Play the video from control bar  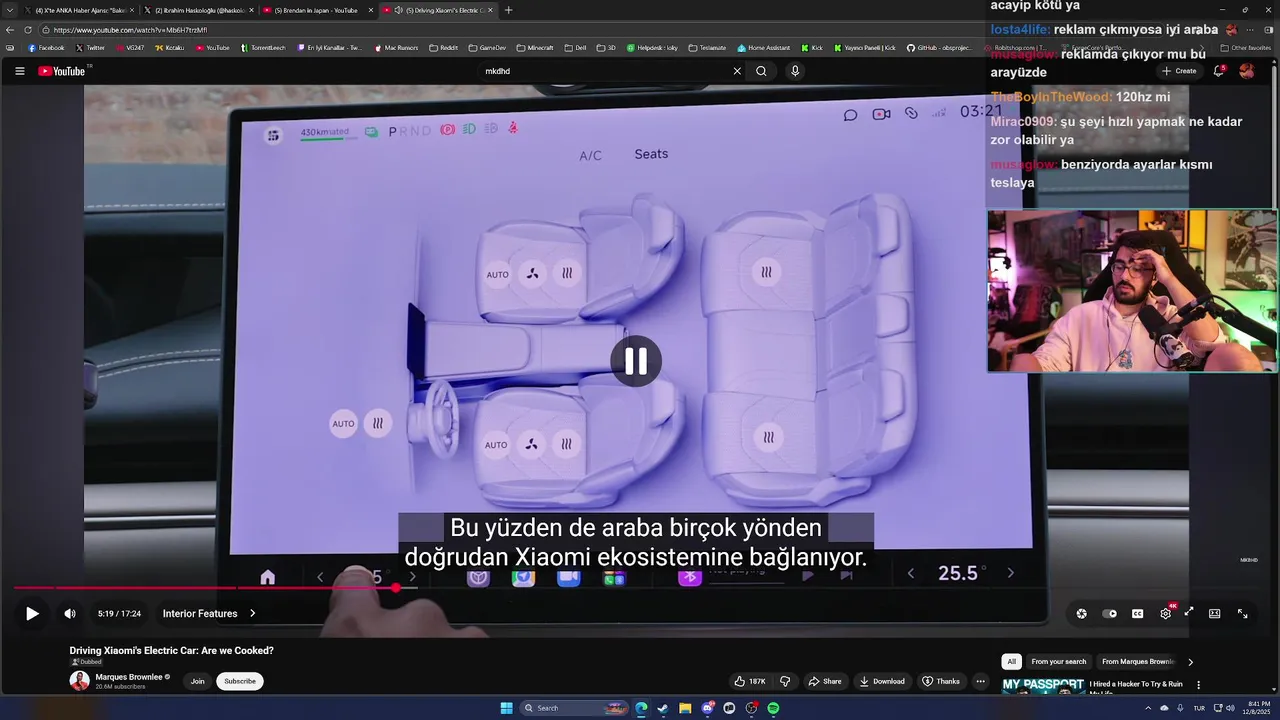point(32,614)
